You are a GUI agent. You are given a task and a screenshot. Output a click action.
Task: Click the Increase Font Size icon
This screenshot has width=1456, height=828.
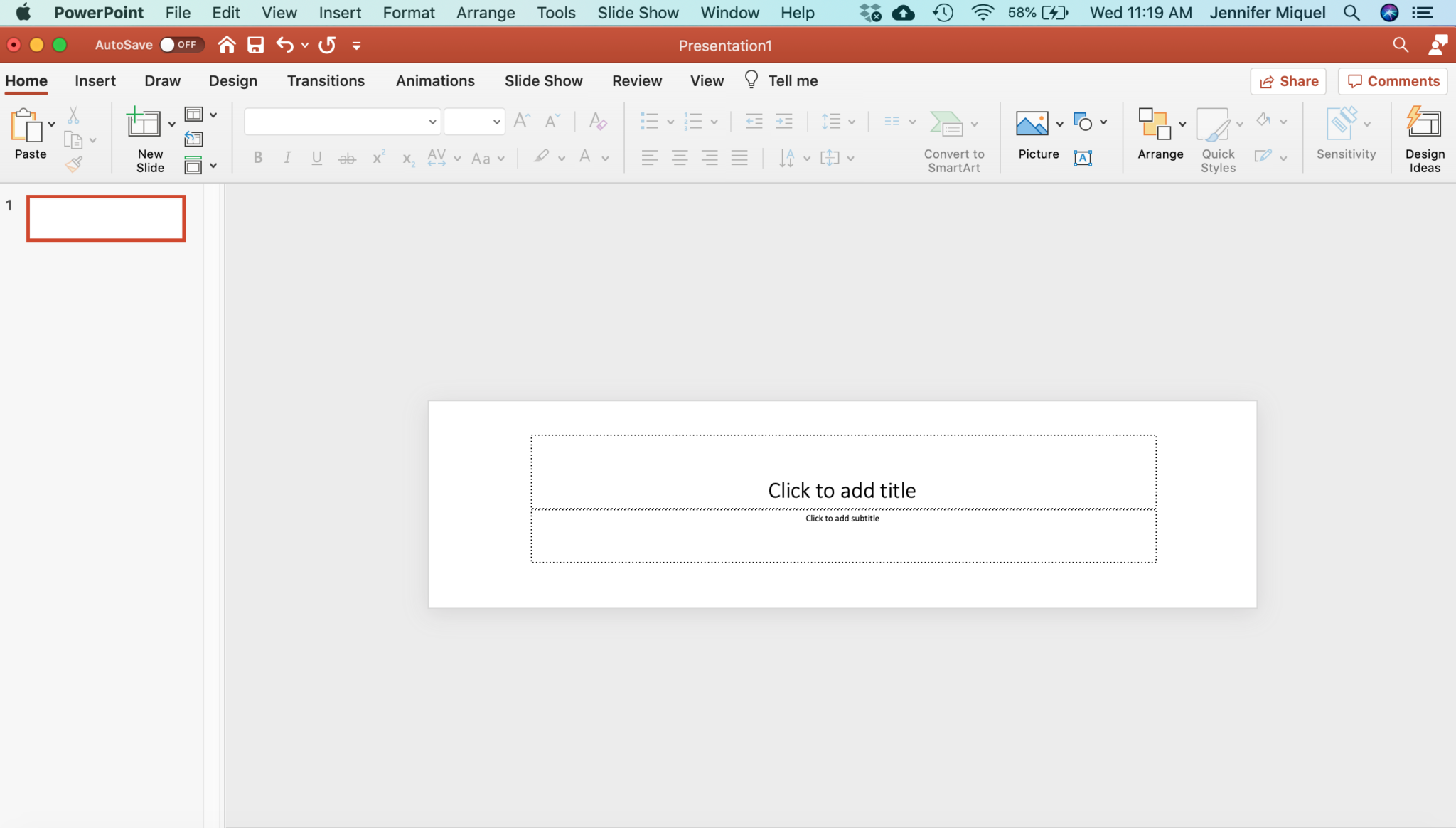(521, 121)
